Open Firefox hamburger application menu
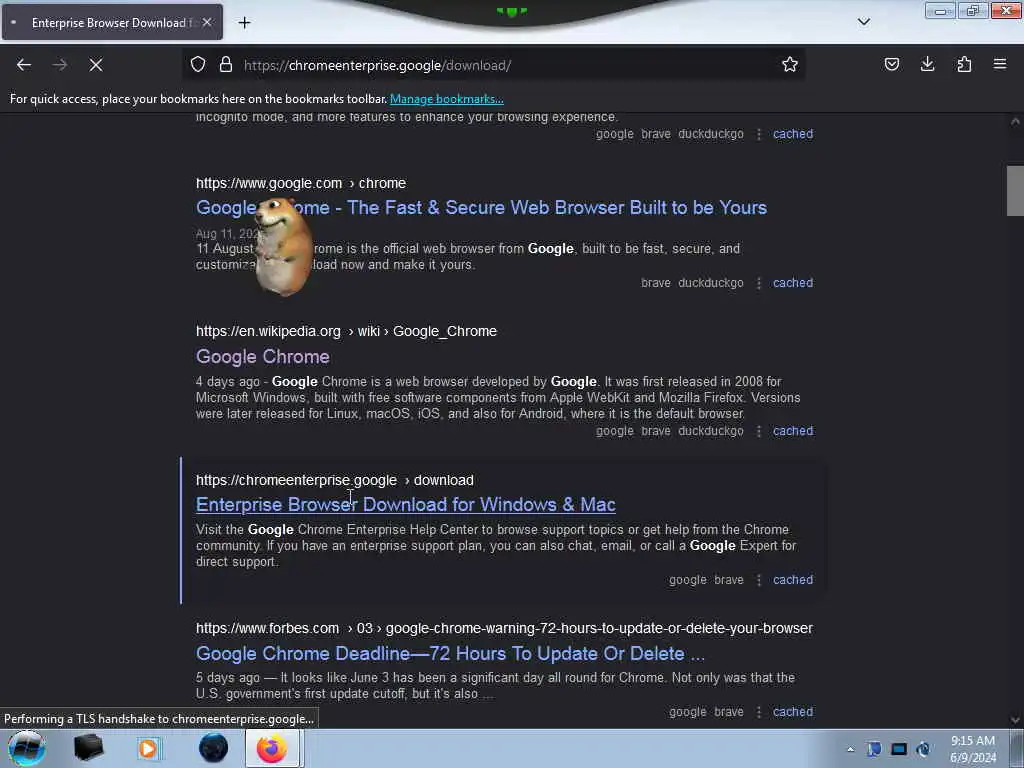The width and height of the screenshot is (1024, 768). point(1000,64)
